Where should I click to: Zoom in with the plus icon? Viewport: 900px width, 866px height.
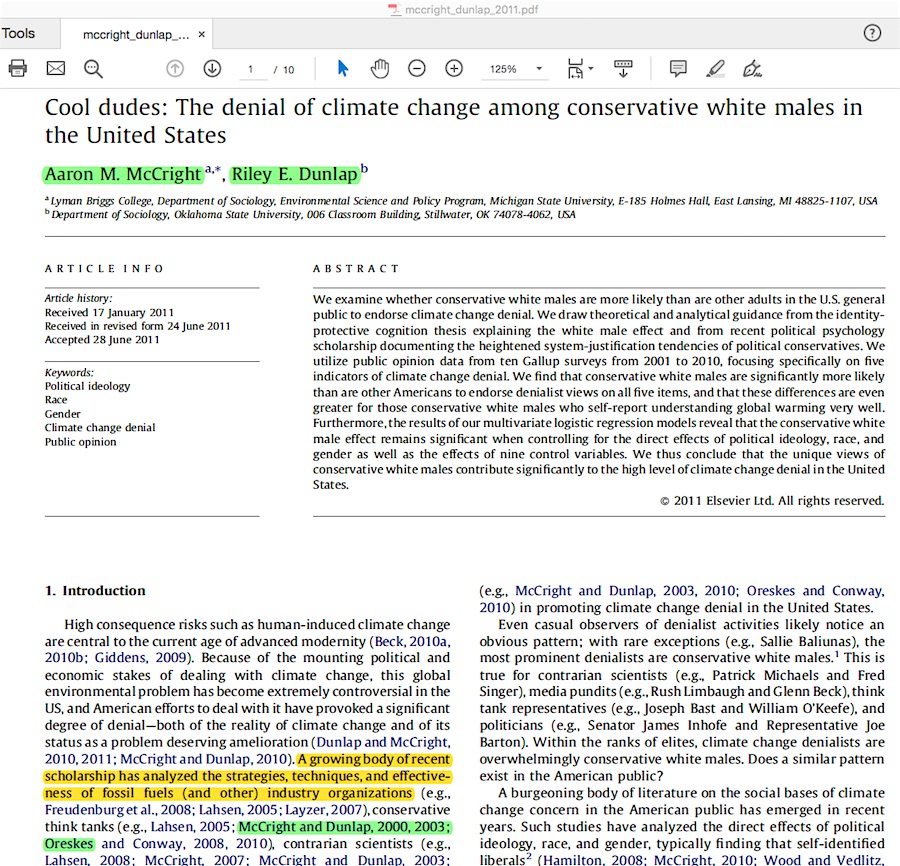click(x=454, y=69)
